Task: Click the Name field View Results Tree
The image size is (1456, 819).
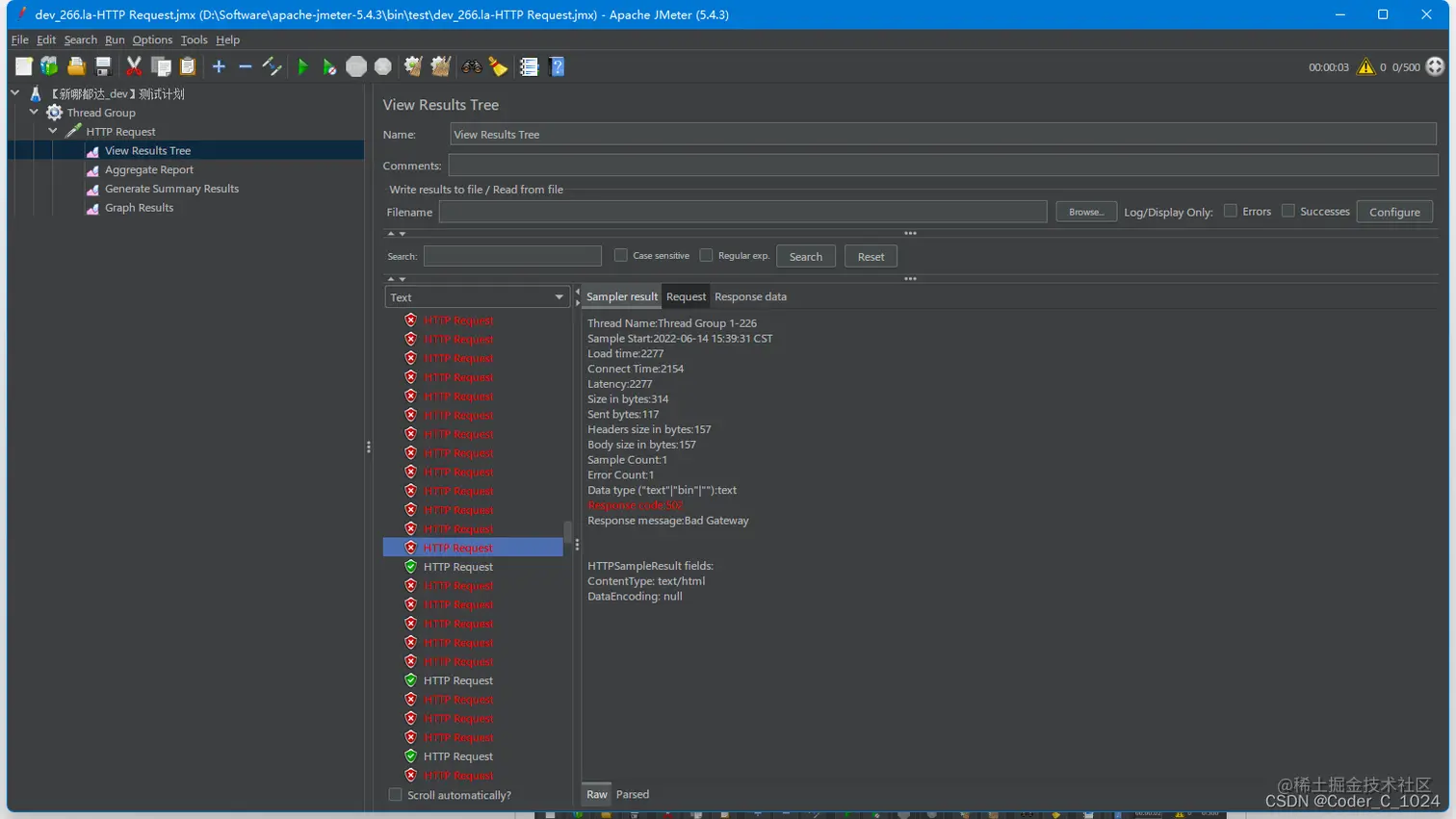Action: pos(943,135)
